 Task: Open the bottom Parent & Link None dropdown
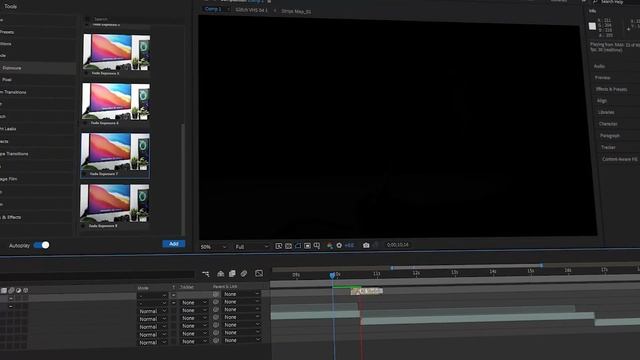point(241,340)
